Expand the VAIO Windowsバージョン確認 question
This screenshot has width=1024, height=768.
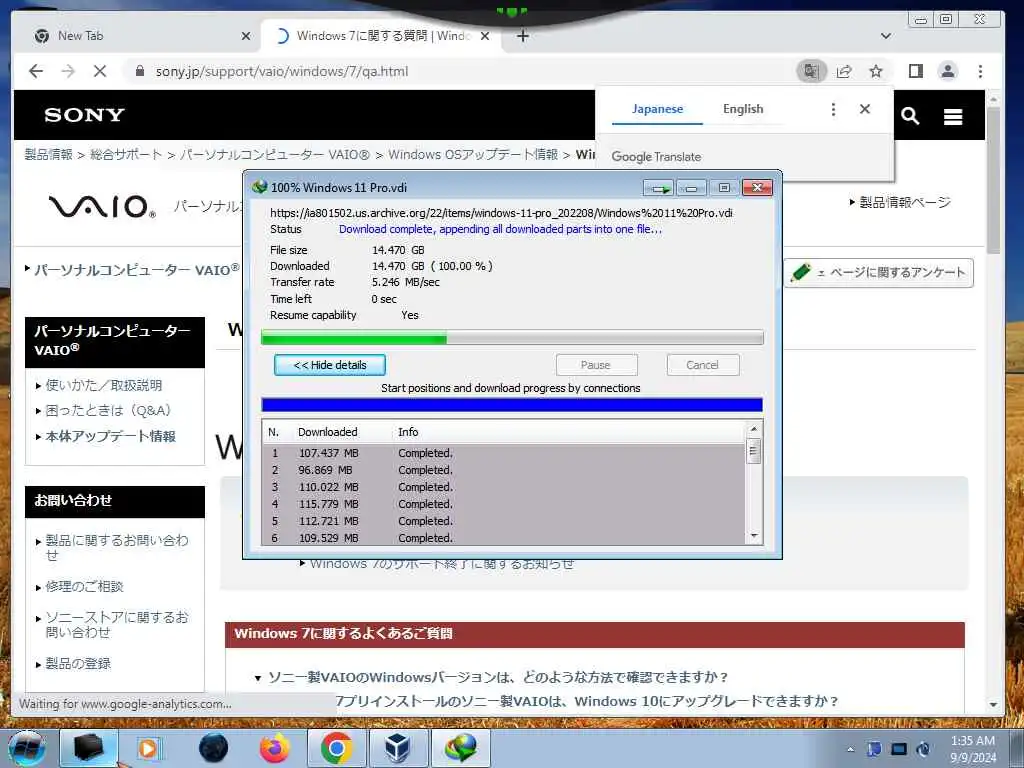click(498, 677)
